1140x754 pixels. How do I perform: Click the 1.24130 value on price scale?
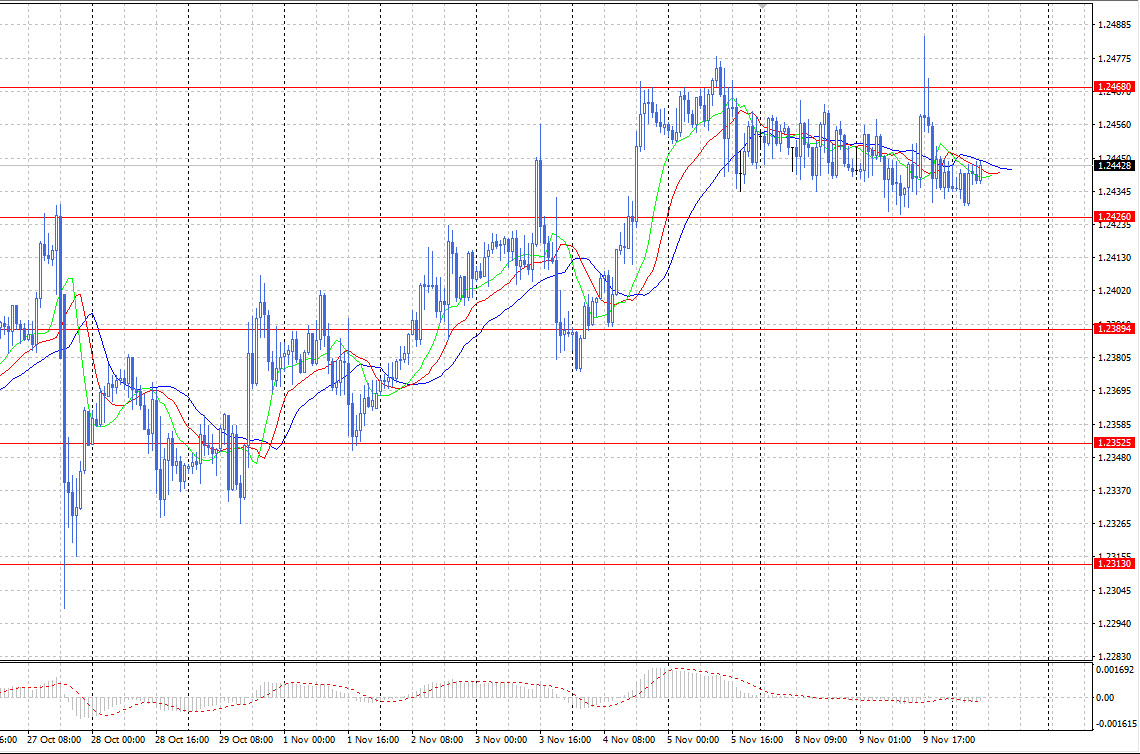(x=1115, y=257)
